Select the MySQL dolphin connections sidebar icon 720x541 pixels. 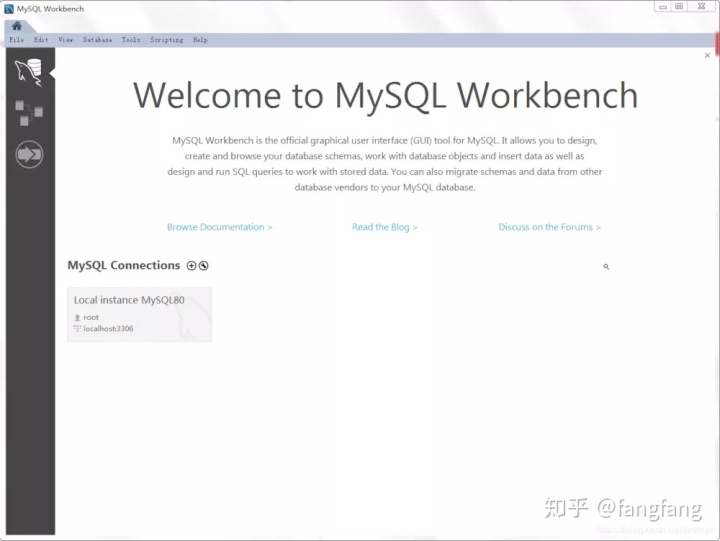[x=29, y=73]
